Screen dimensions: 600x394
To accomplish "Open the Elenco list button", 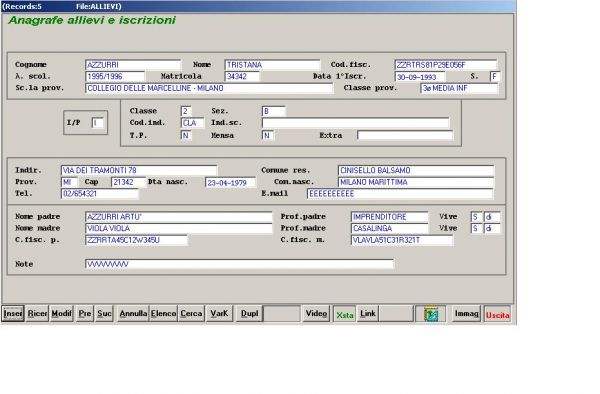I will [x=163, y=314].
